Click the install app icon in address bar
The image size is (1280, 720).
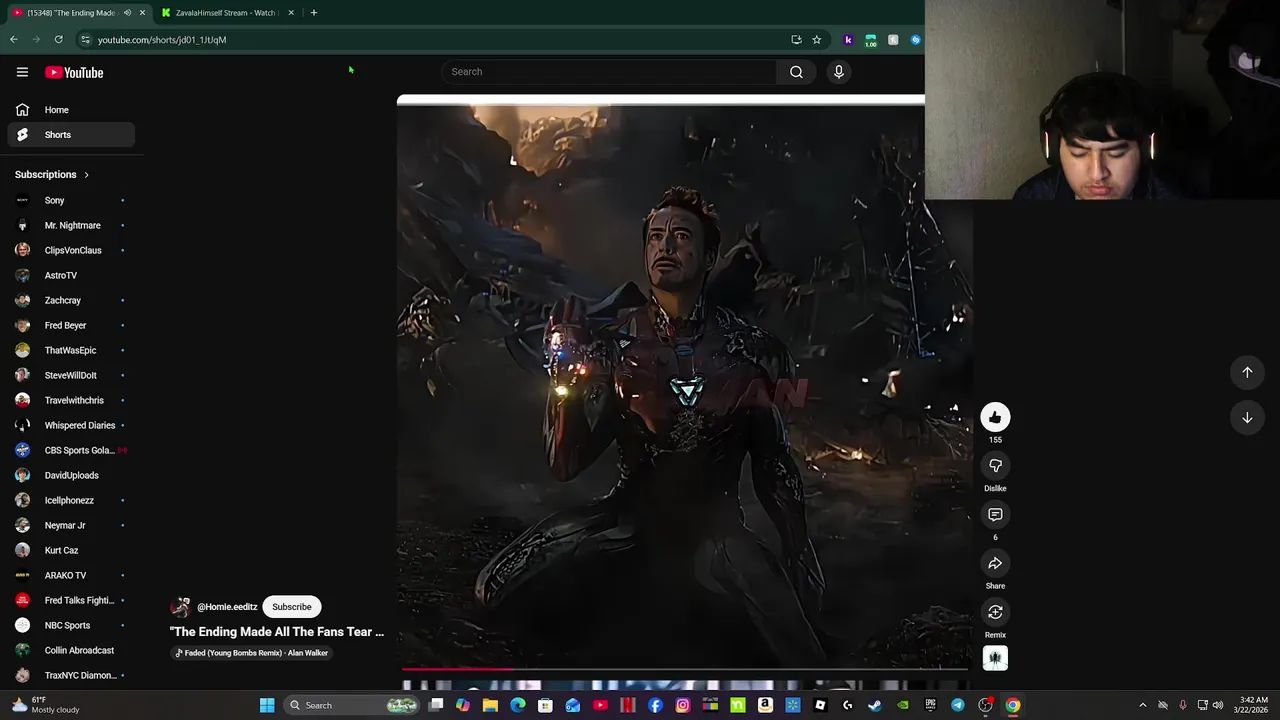coord(796,40)
